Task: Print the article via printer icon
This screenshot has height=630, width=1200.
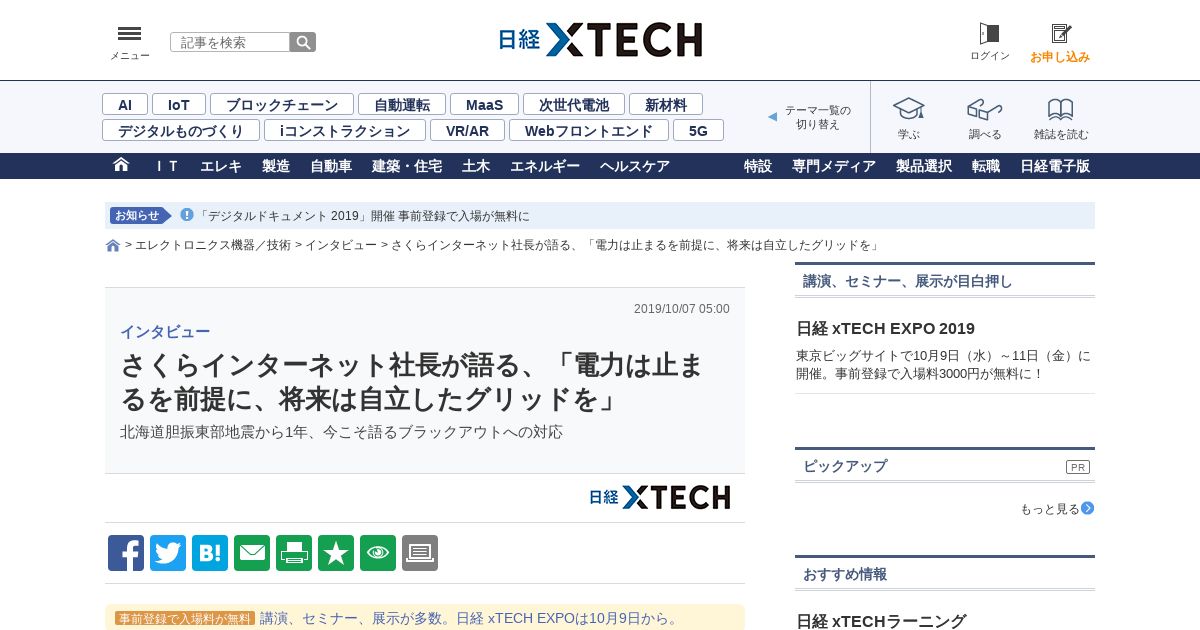Action: pyautogui.click(x=294, y=553)
